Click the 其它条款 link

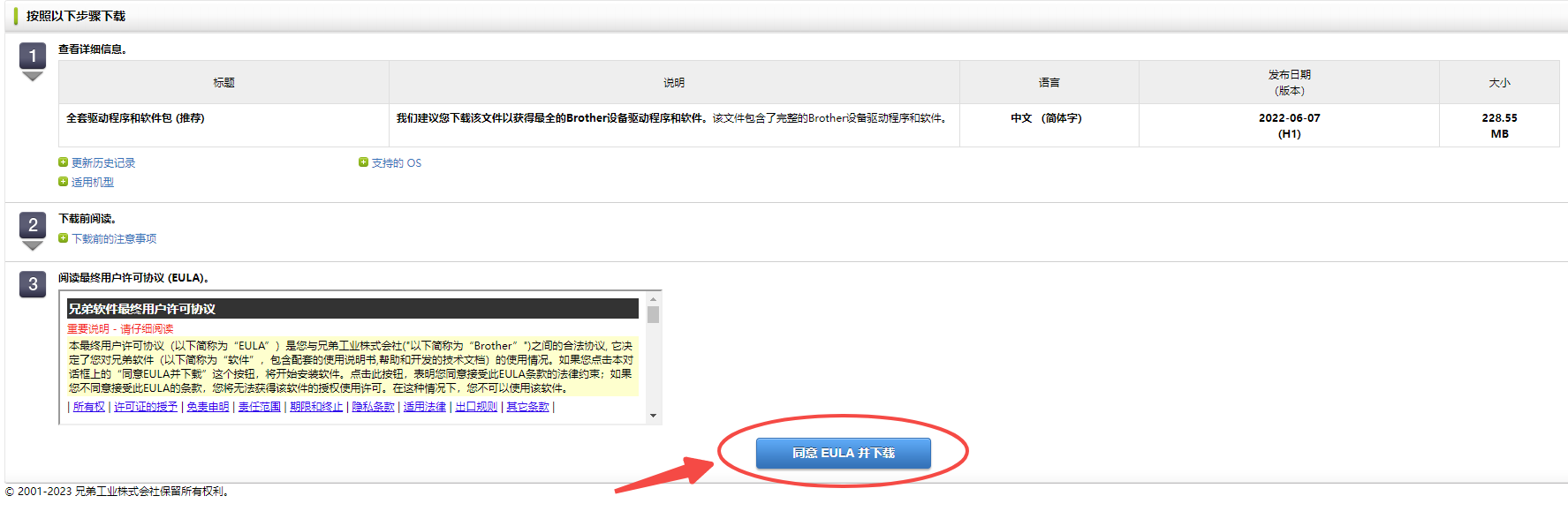pos(527,407)
